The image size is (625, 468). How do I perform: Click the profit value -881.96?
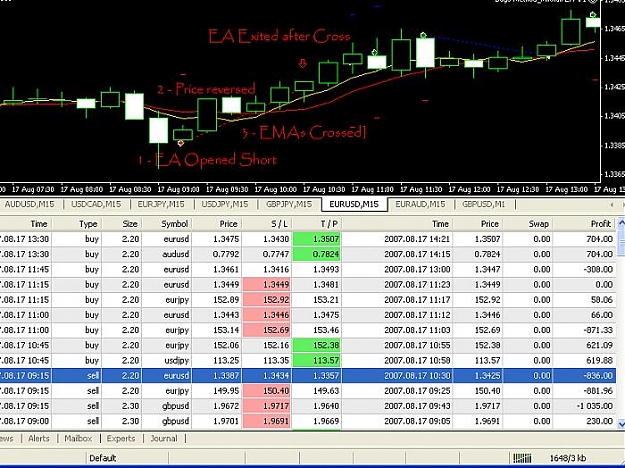click(x=598, y=391)
